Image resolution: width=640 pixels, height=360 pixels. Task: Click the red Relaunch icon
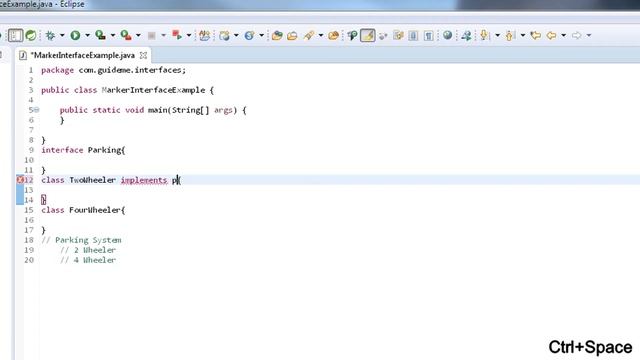coord(177,36)
